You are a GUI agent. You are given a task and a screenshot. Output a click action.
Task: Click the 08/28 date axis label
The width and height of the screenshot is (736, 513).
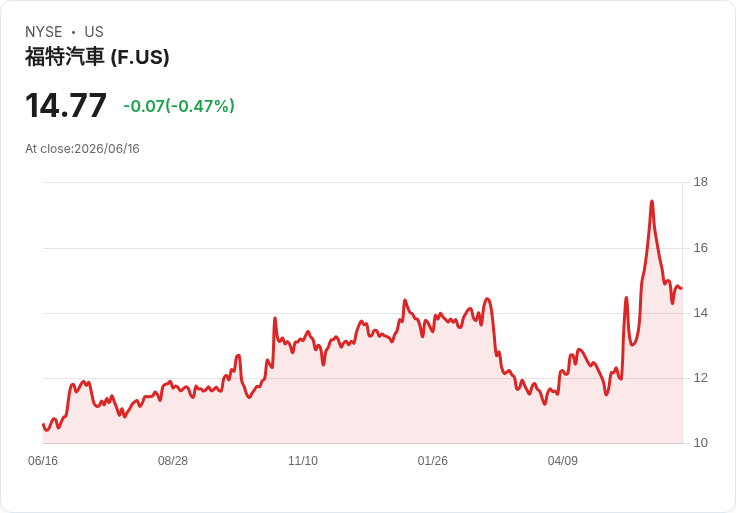(173, 461)
